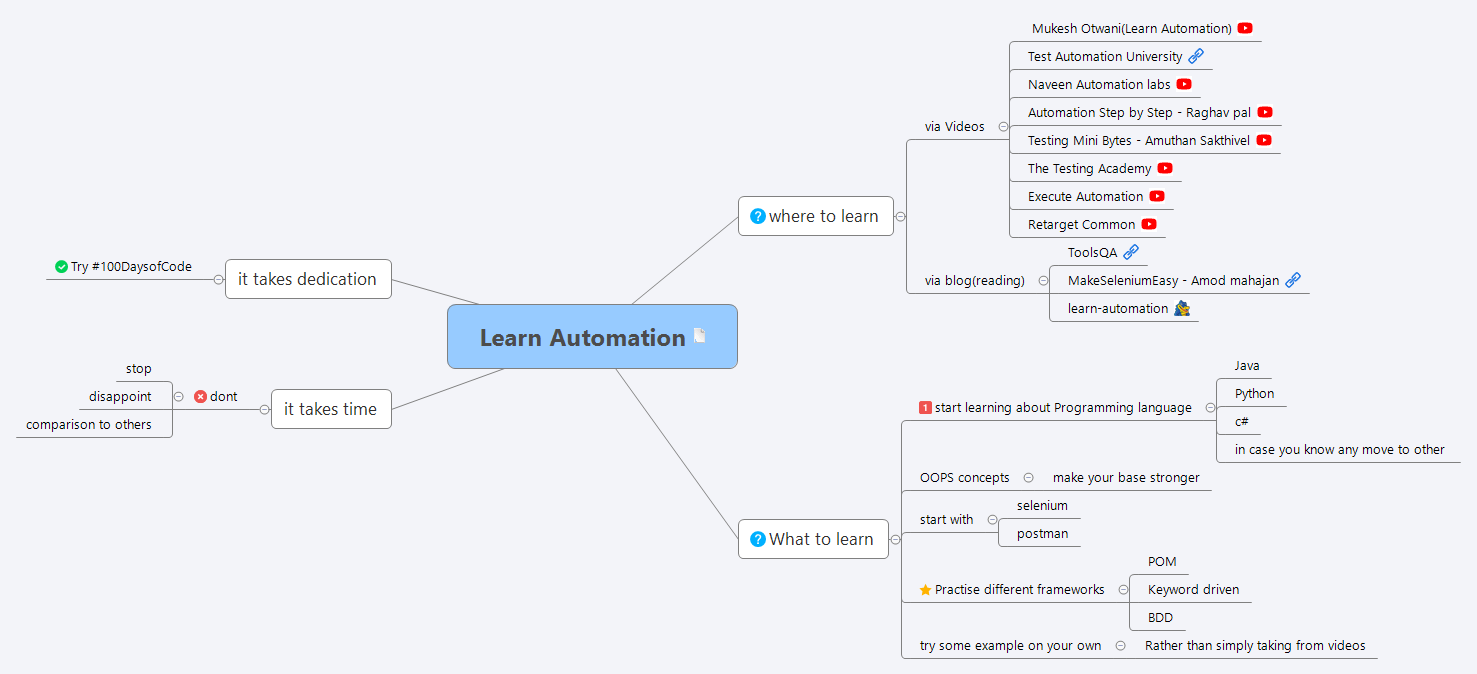Select the it takes dedication topic
The height and width of the screenshot is (674, 1477).
pos(308,279)
